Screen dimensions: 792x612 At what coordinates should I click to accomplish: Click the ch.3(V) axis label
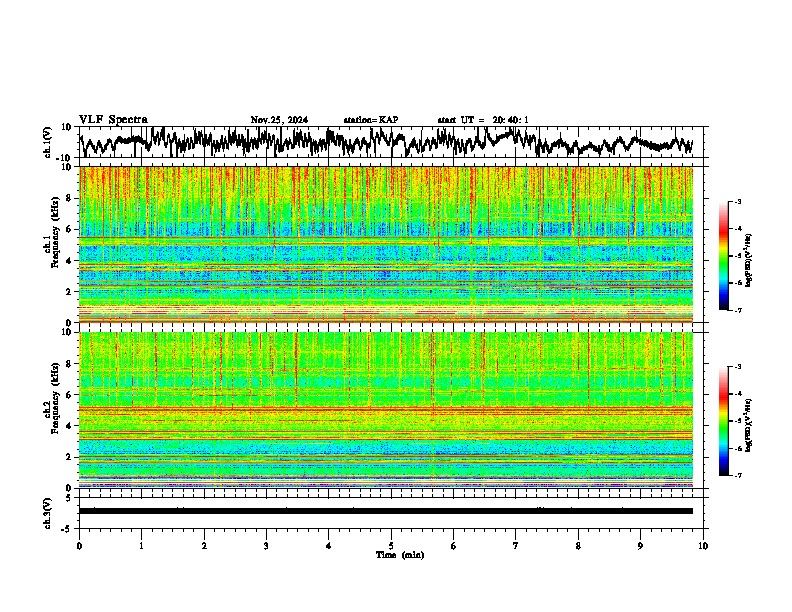48,514
